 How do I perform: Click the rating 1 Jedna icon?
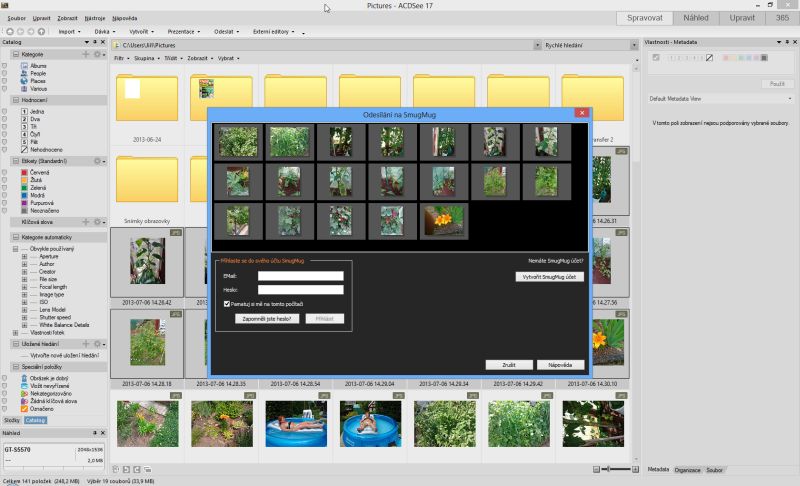point(24,111)
